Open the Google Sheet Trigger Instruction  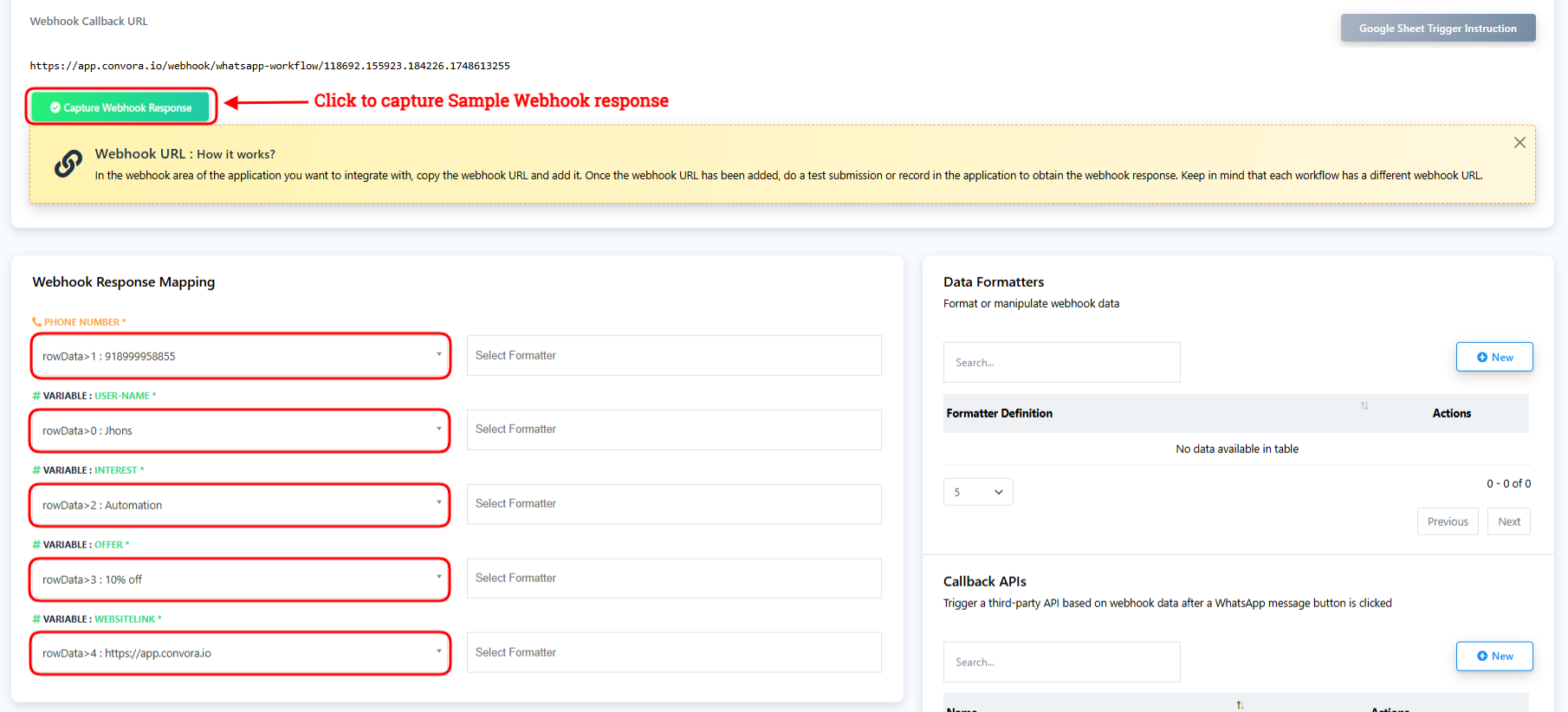(x=1437, y=29)
